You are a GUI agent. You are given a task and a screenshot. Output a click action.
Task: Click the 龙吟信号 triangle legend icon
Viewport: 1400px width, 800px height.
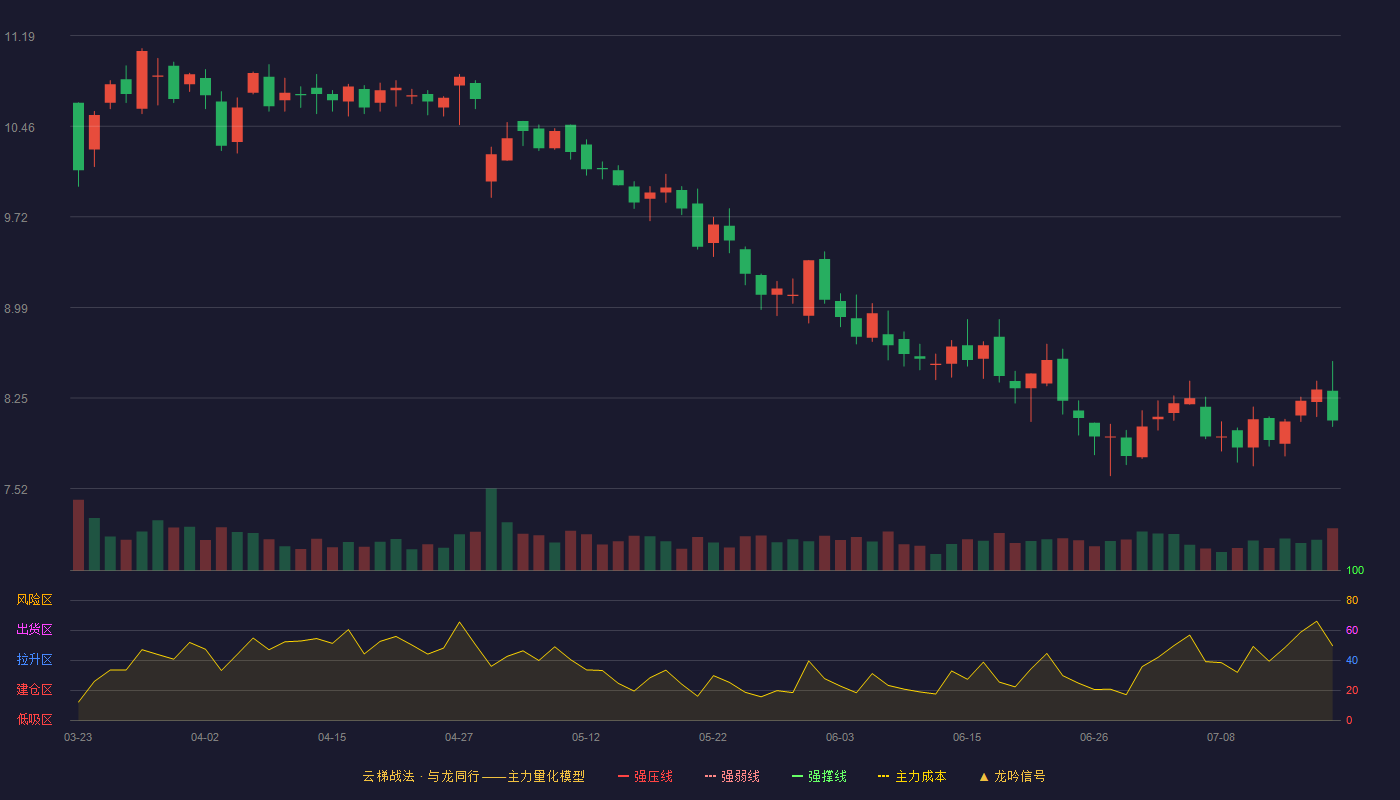984,776
